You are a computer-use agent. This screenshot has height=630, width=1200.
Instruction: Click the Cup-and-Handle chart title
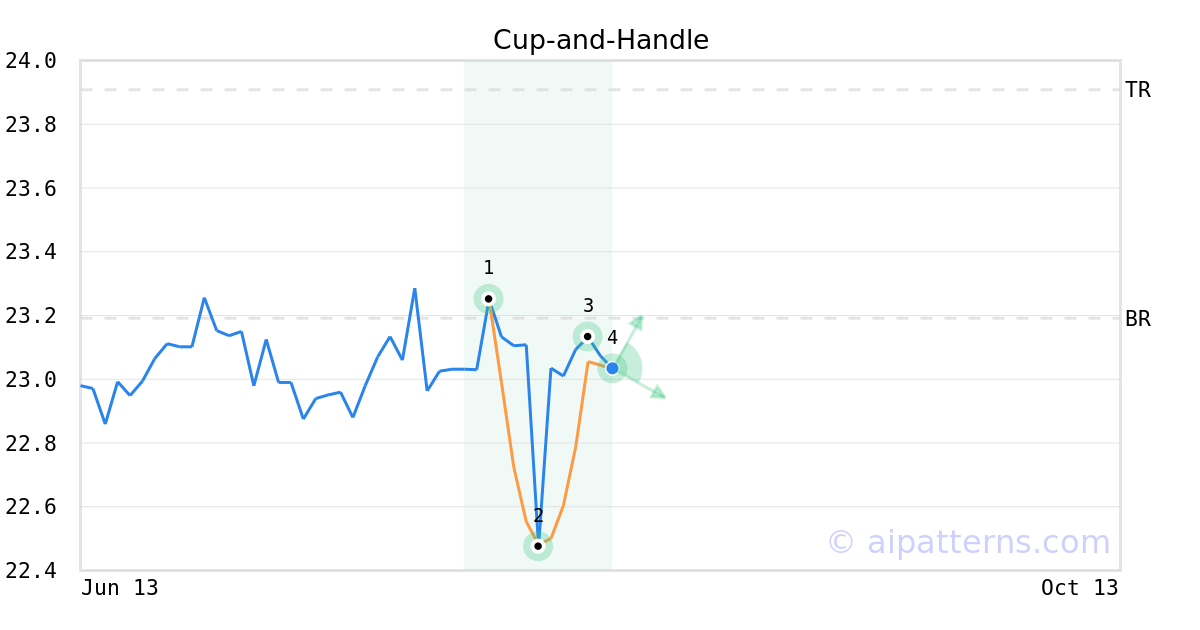[601, 40]
